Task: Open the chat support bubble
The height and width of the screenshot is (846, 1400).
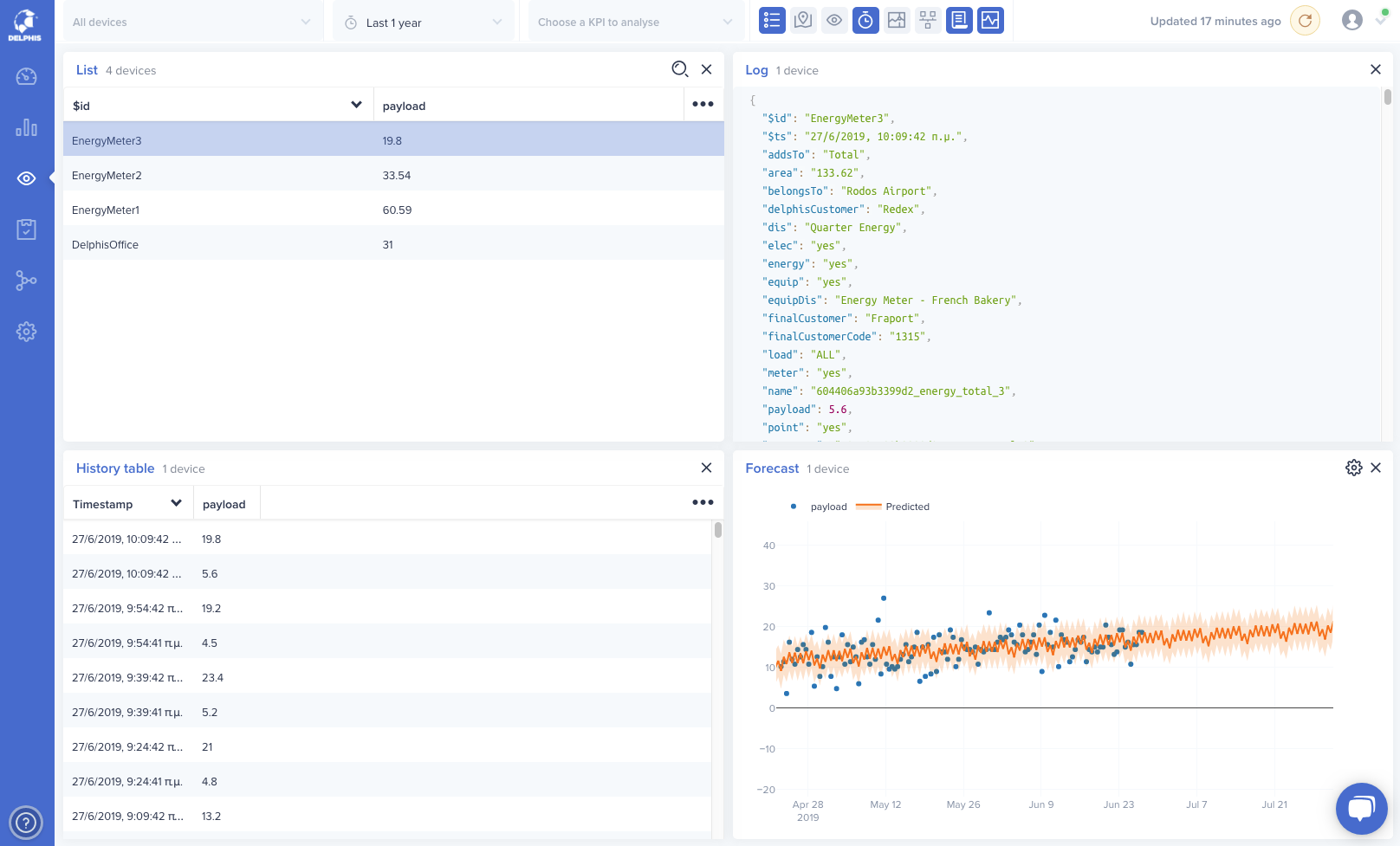Action: [x=1362, y=809]
